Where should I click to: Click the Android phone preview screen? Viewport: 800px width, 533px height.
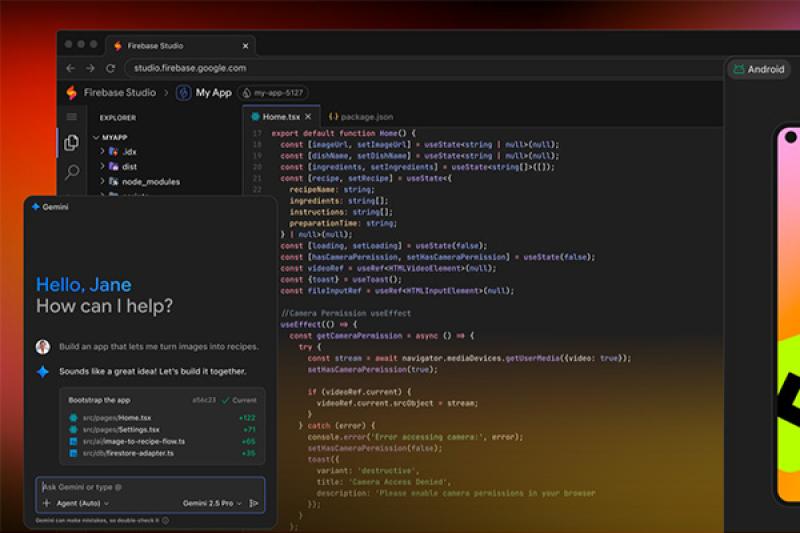coord(787,314)
